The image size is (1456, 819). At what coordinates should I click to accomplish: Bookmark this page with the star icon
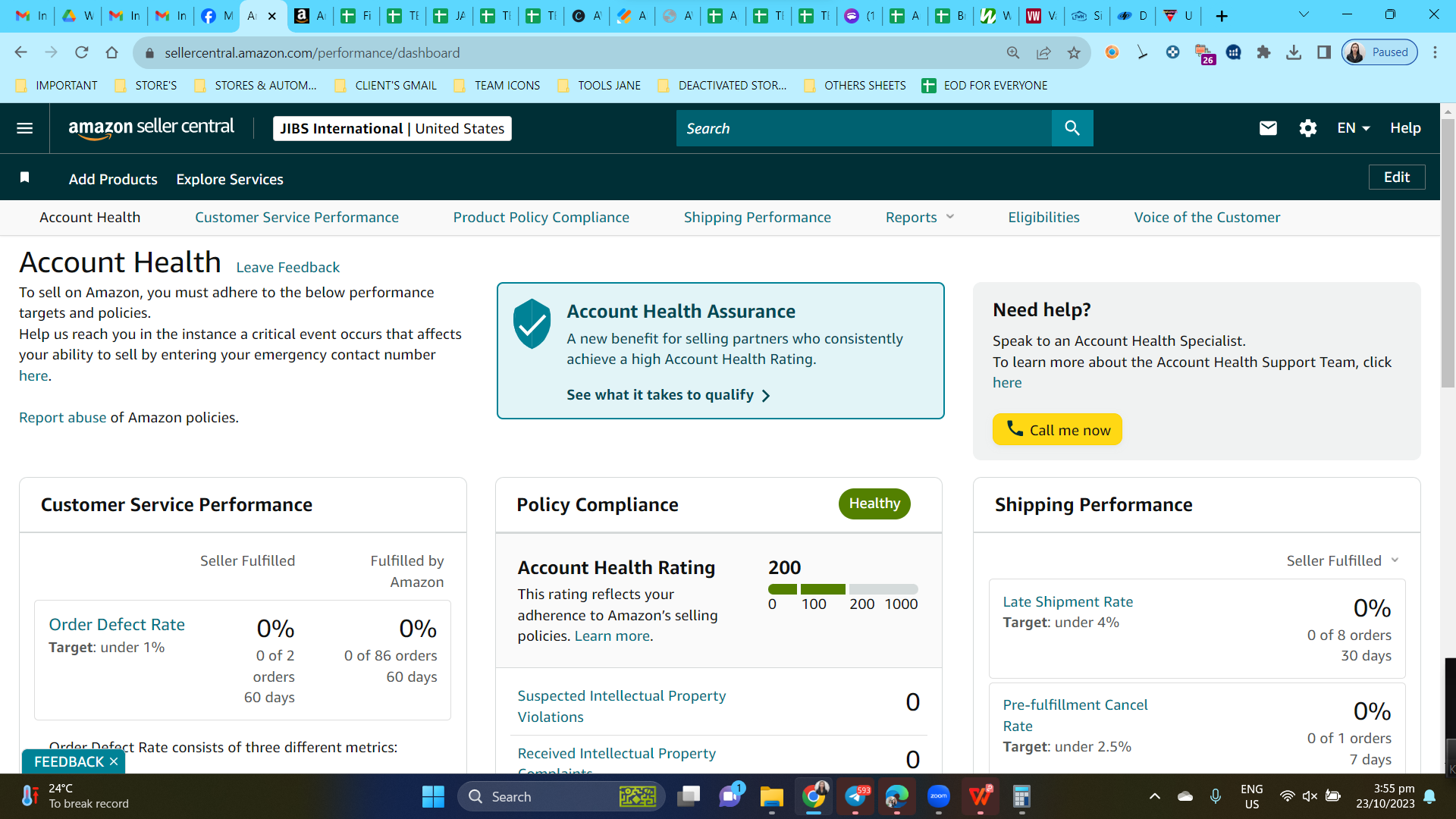click(x=1074, y=52)
